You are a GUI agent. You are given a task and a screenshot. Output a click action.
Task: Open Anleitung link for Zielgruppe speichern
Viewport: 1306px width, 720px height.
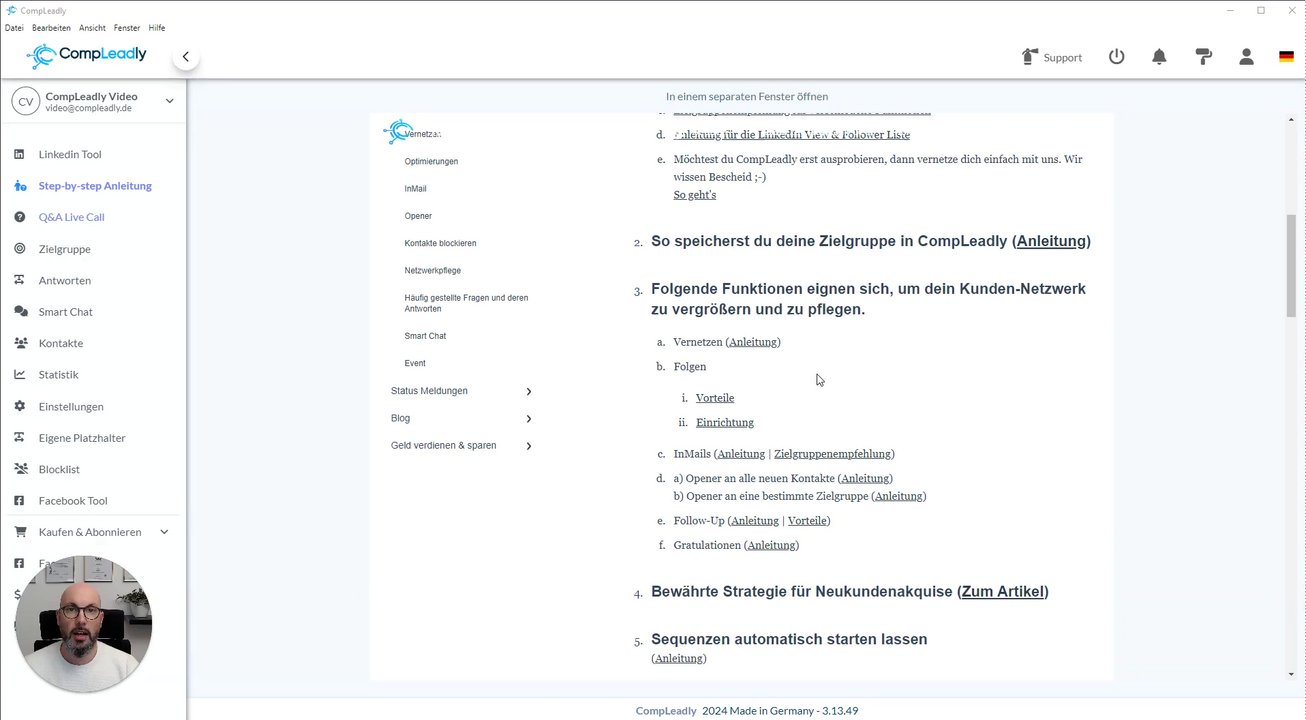(1051, 241)
